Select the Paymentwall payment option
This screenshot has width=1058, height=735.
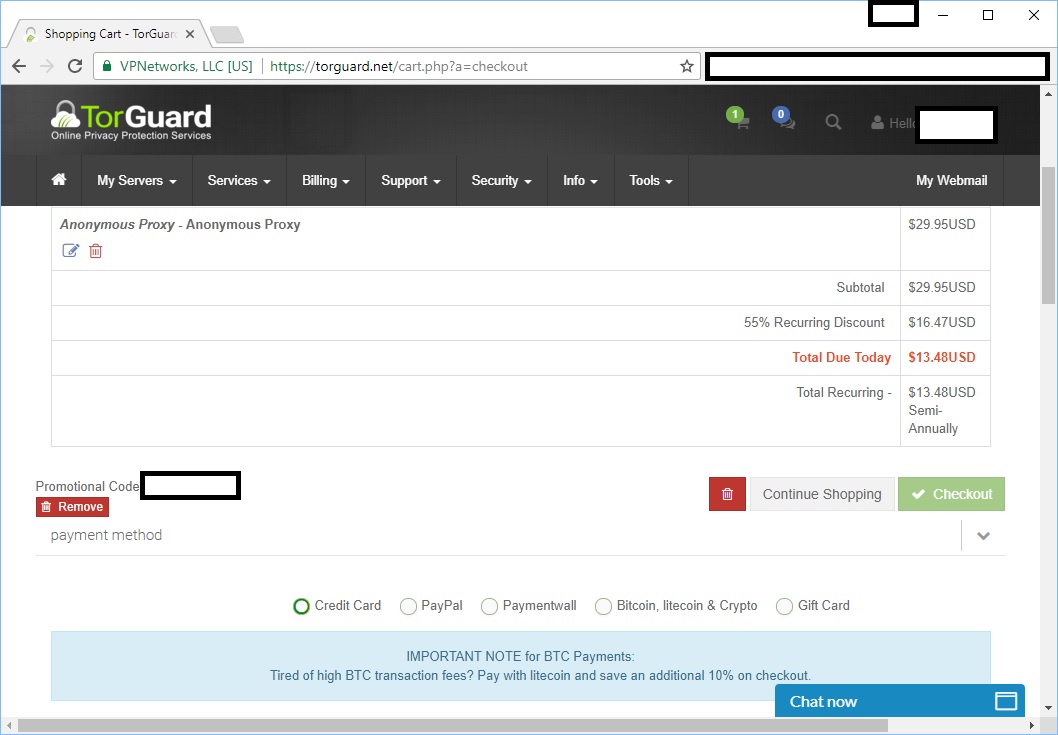pyautogui.click(x=489, y=606)
